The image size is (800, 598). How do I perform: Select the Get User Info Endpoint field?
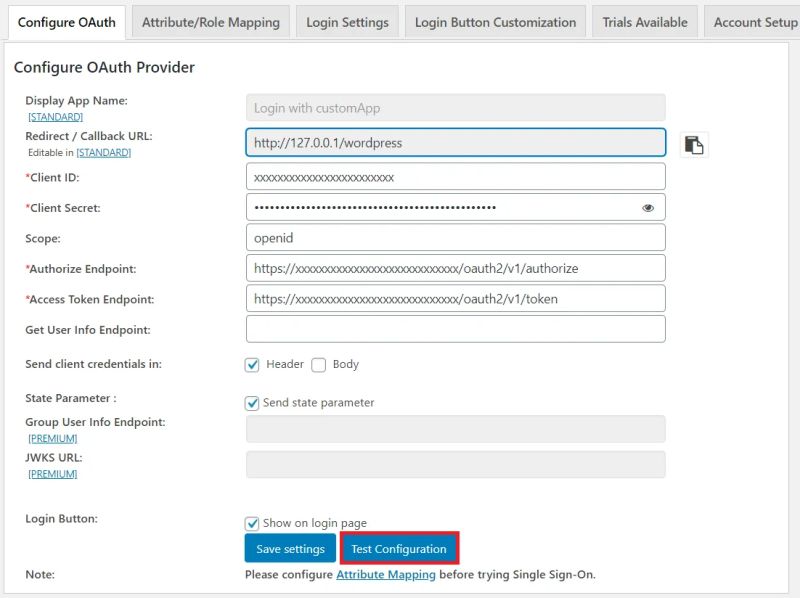click(455, 328)
